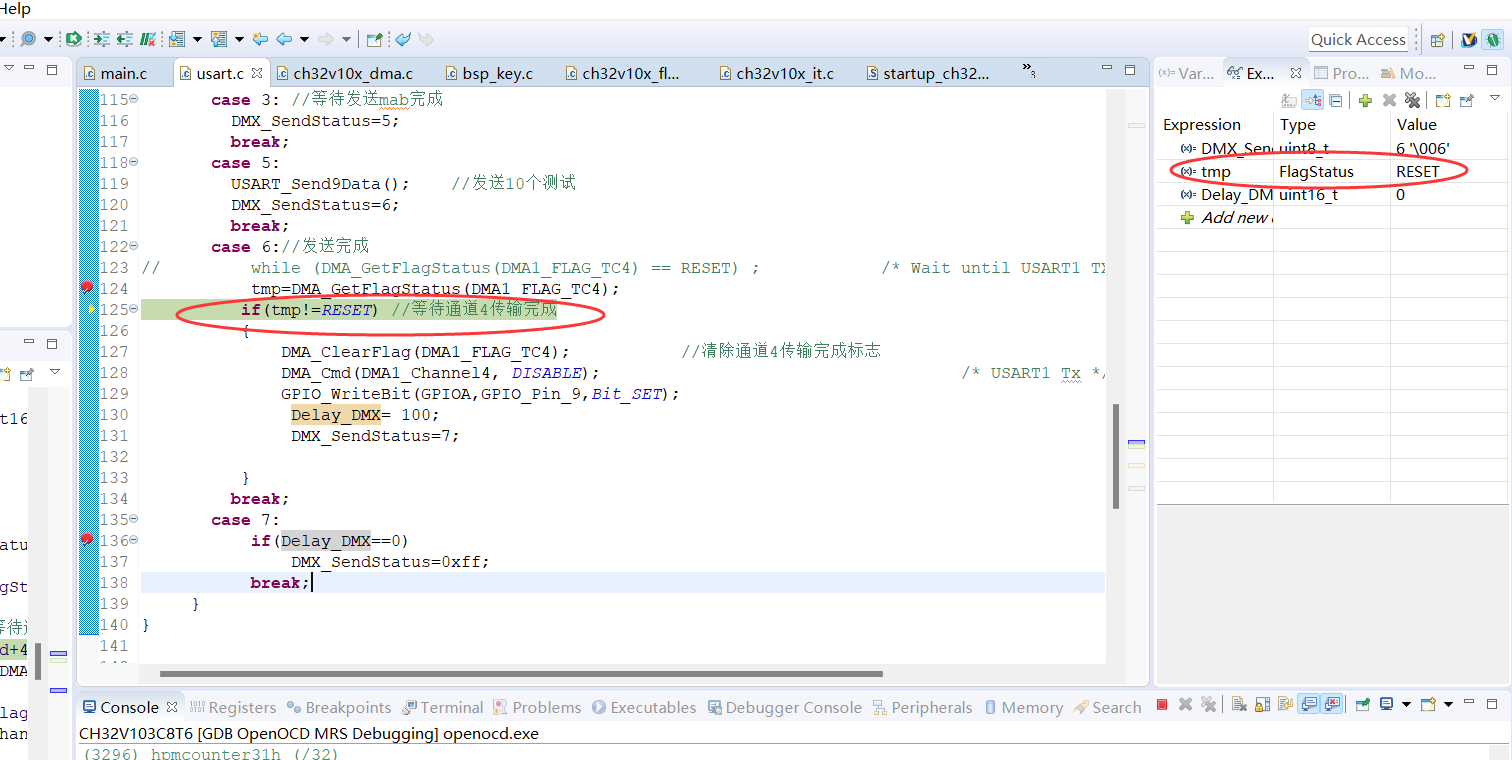This screenshot has height=760, width=1512.
Task: Open the Variables view tab
Action: click(x=1187, y=73)
